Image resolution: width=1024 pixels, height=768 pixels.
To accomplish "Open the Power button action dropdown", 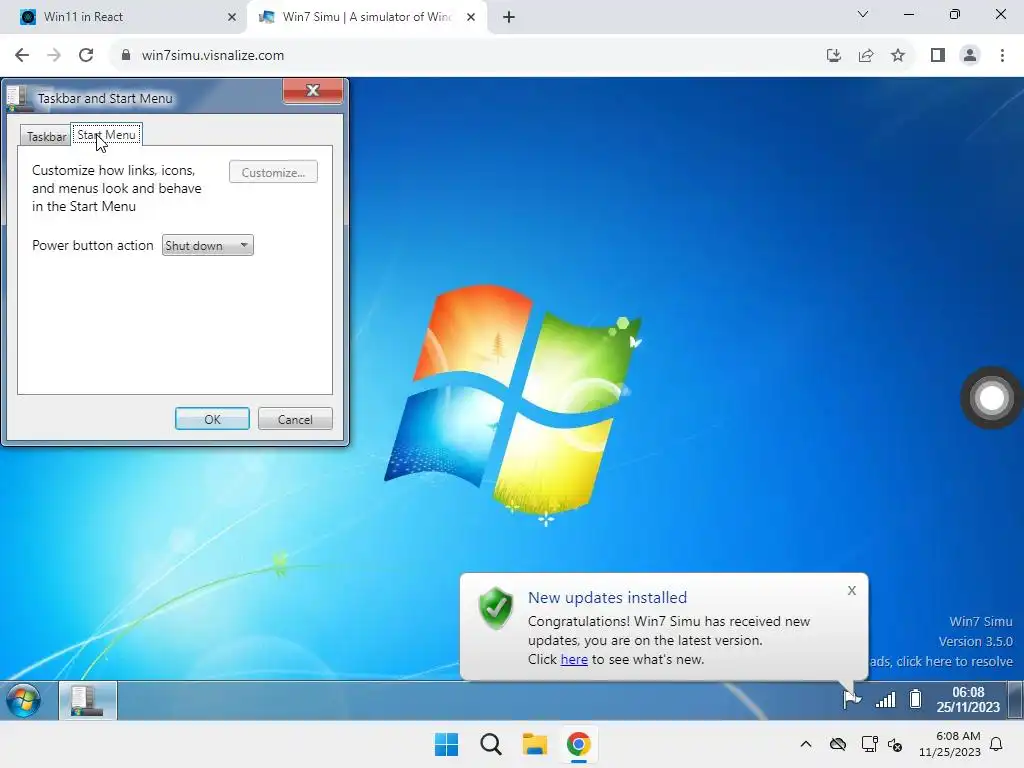I will coord(208,246).
